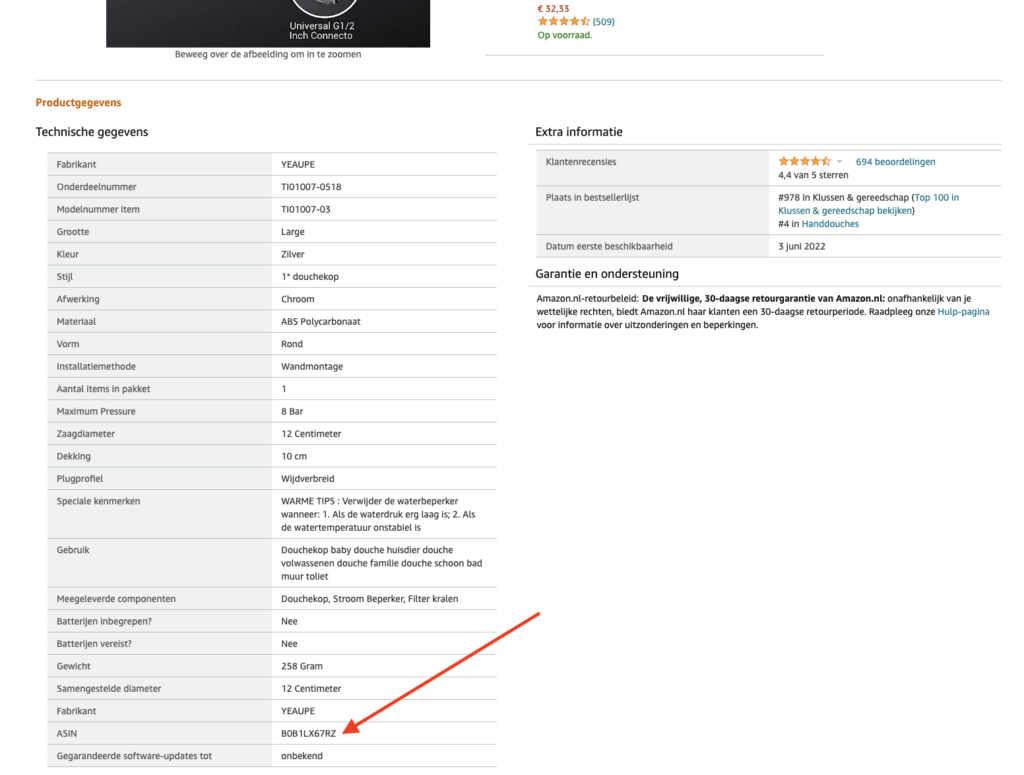Click the Extra informatie heading
1024x775 pixels.
[579, 132]
